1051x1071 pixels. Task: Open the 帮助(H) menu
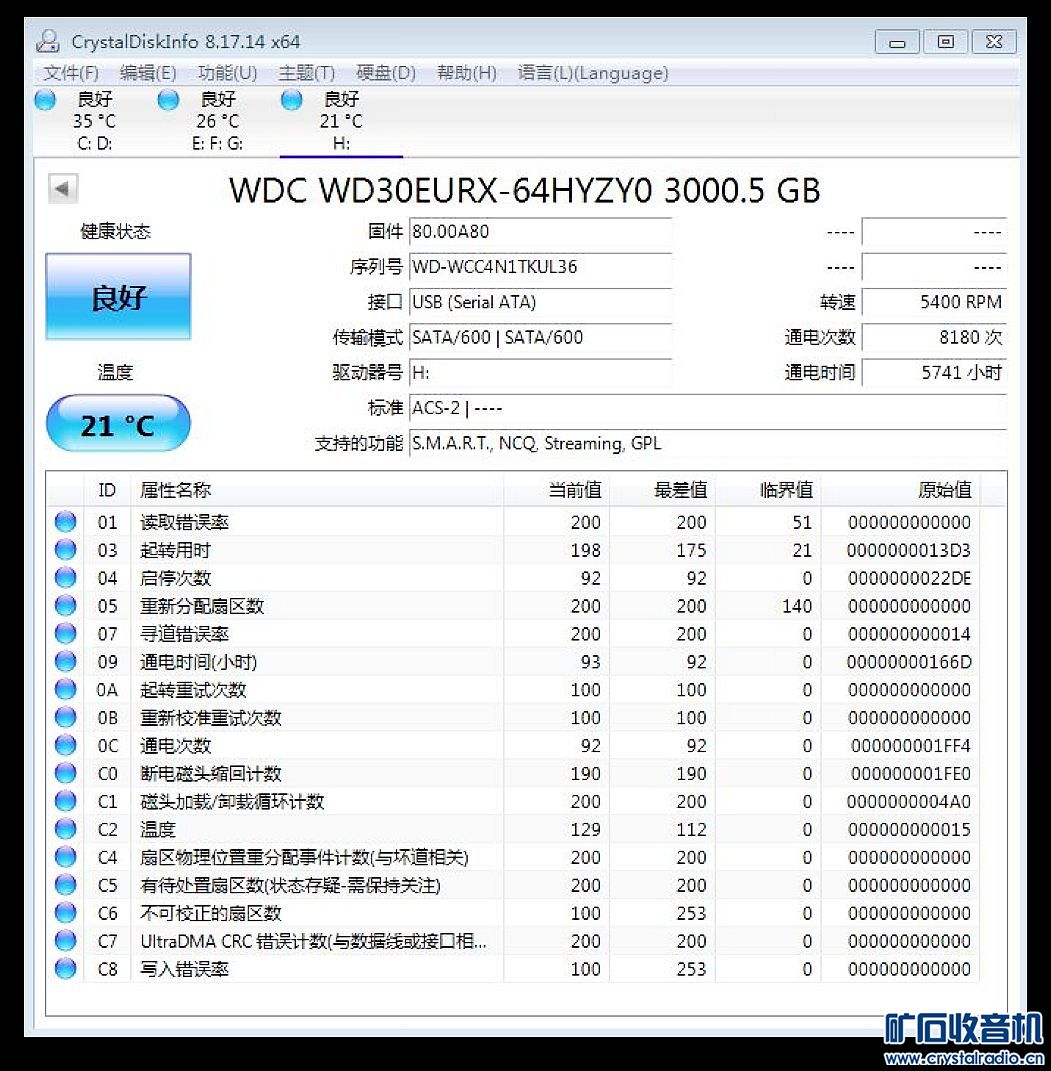(x=466, y=72)
